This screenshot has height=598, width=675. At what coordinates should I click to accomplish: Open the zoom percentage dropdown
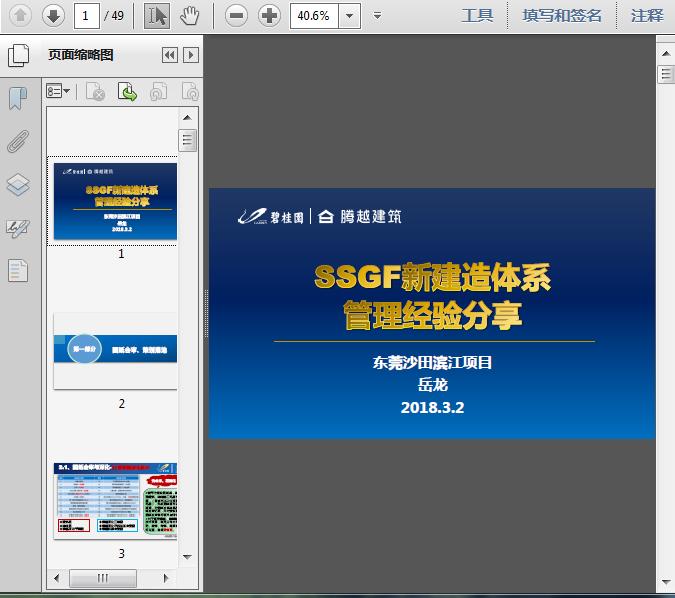(350, 16)
